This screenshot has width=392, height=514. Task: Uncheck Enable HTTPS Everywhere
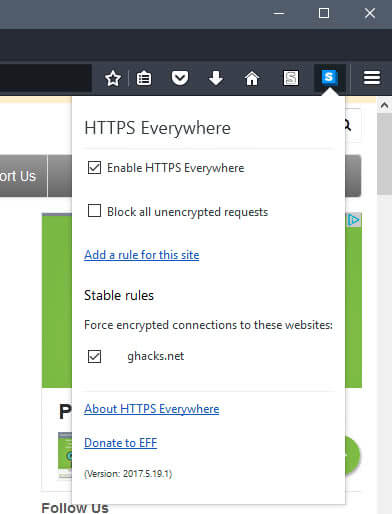(94, 168)
